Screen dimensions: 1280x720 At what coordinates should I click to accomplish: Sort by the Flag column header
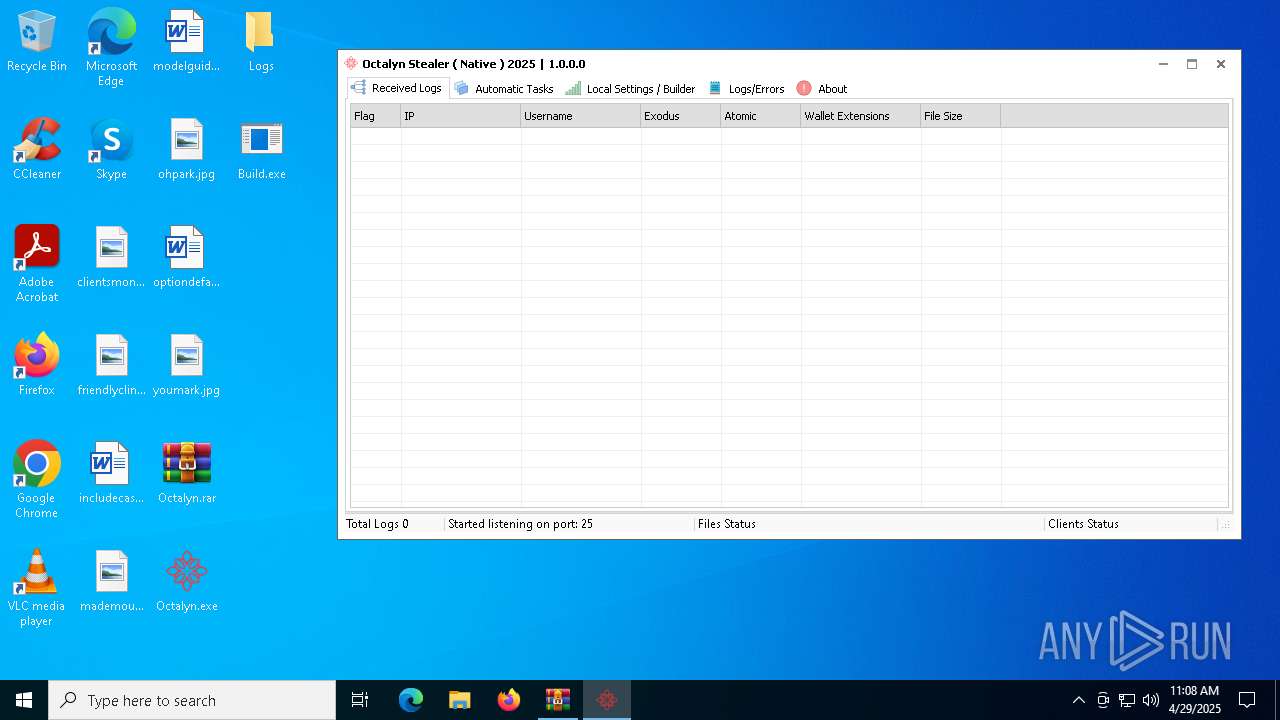click(376, 116)
